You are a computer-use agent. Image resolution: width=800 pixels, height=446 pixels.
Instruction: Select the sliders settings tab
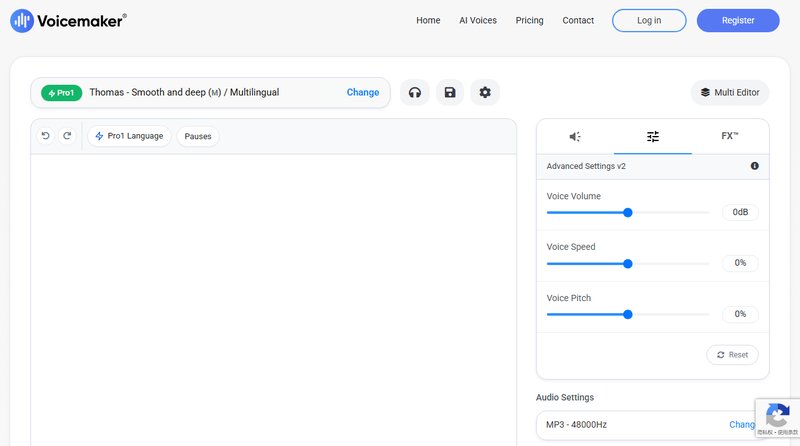pyautogui.click(x=653, y=136)
